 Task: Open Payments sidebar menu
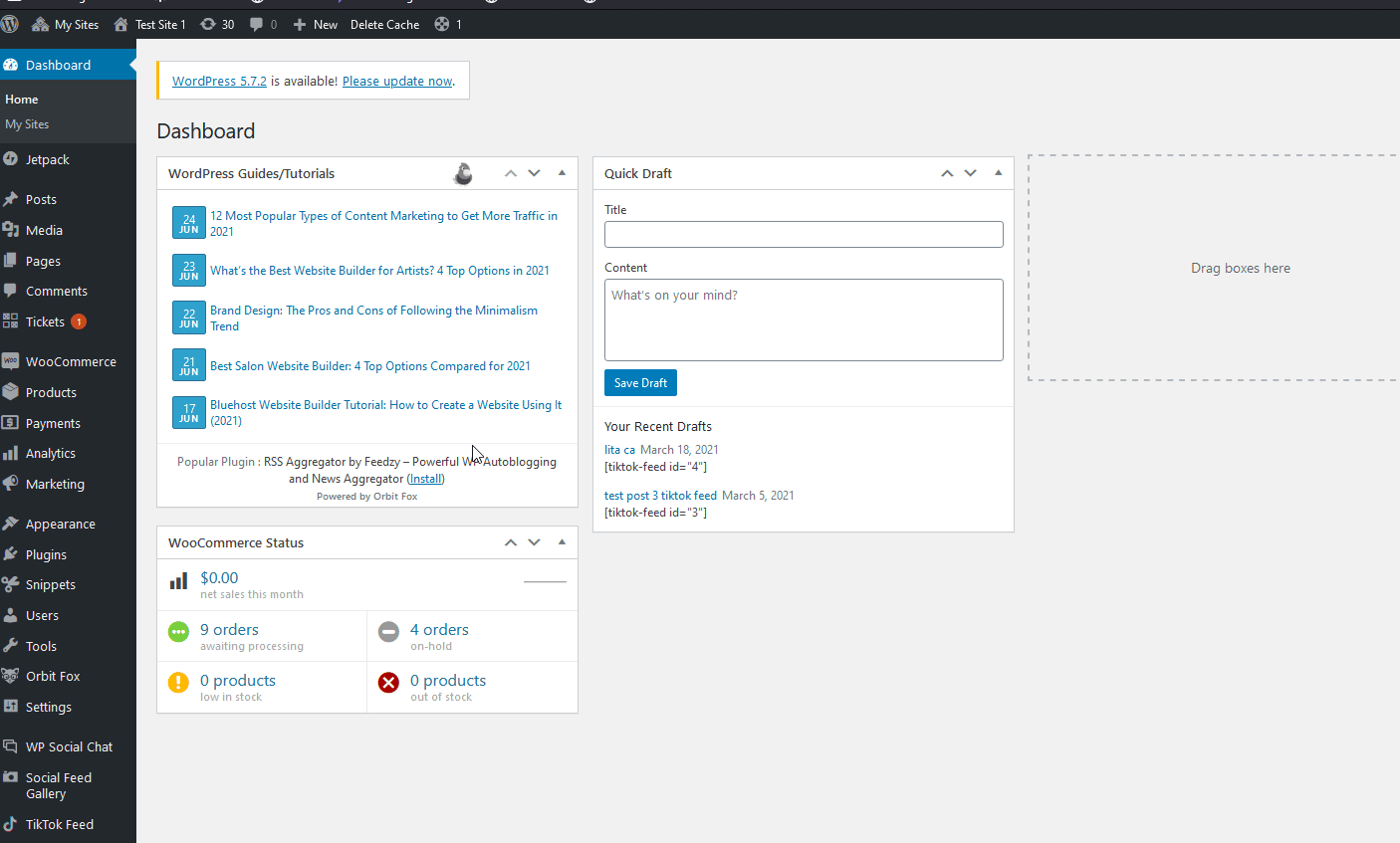point(68,423)
